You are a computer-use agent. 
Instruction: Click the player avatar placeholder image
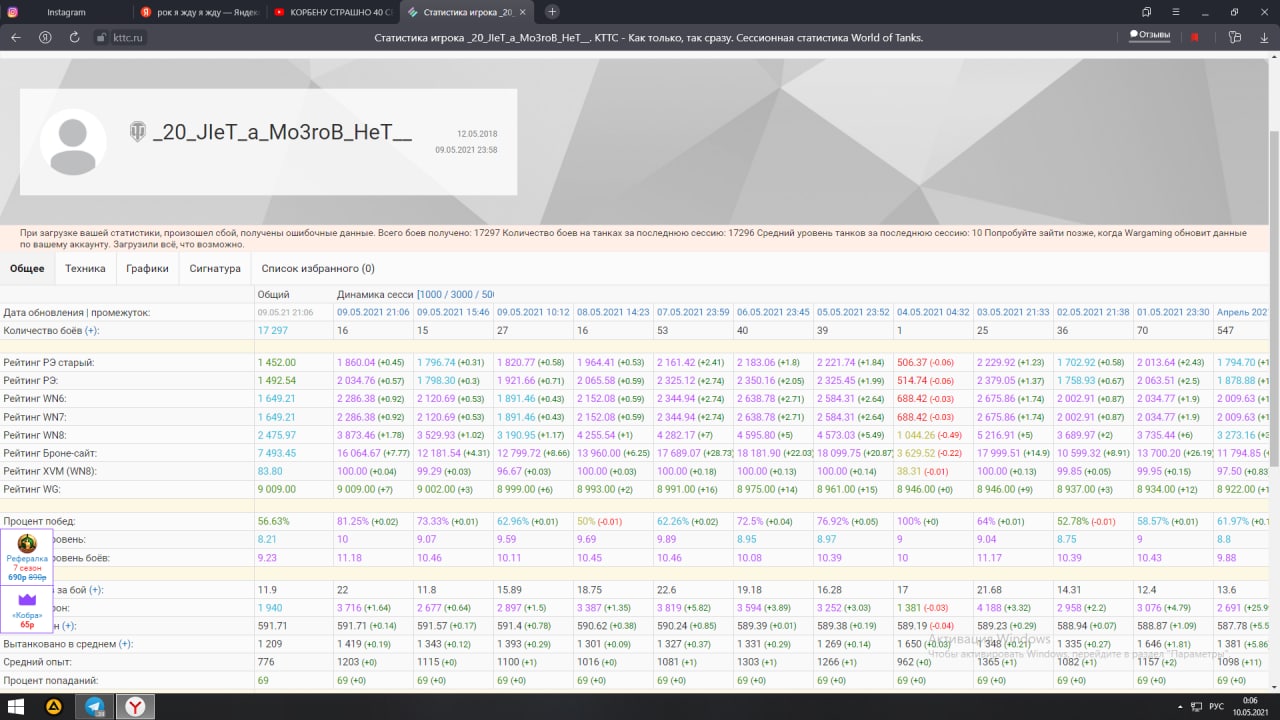coord(73,142)
